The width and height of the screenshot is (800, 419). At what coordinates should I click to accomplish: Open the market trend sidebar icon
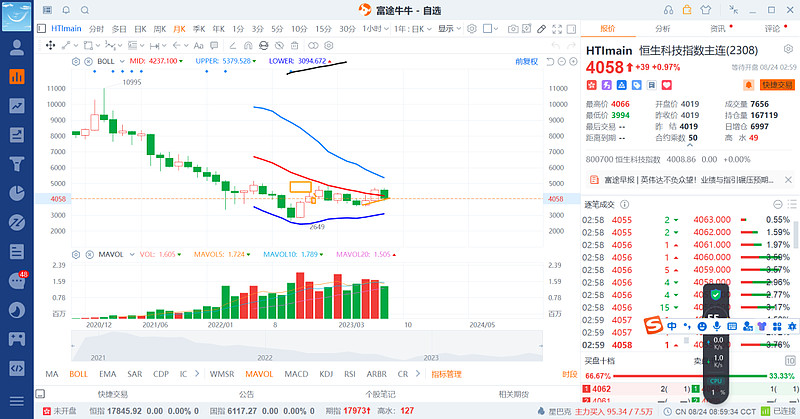point(17,106)
